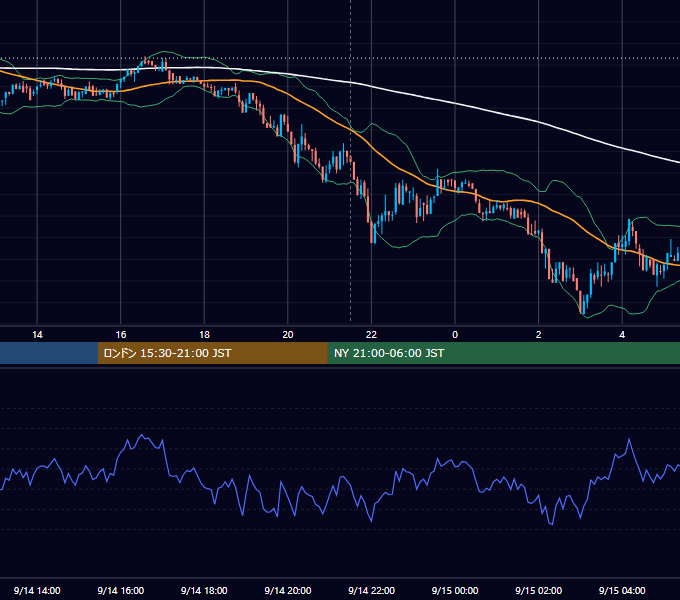Click the 9/15 04:00 time label
This screenshot has height=600, width=680.
622,590
